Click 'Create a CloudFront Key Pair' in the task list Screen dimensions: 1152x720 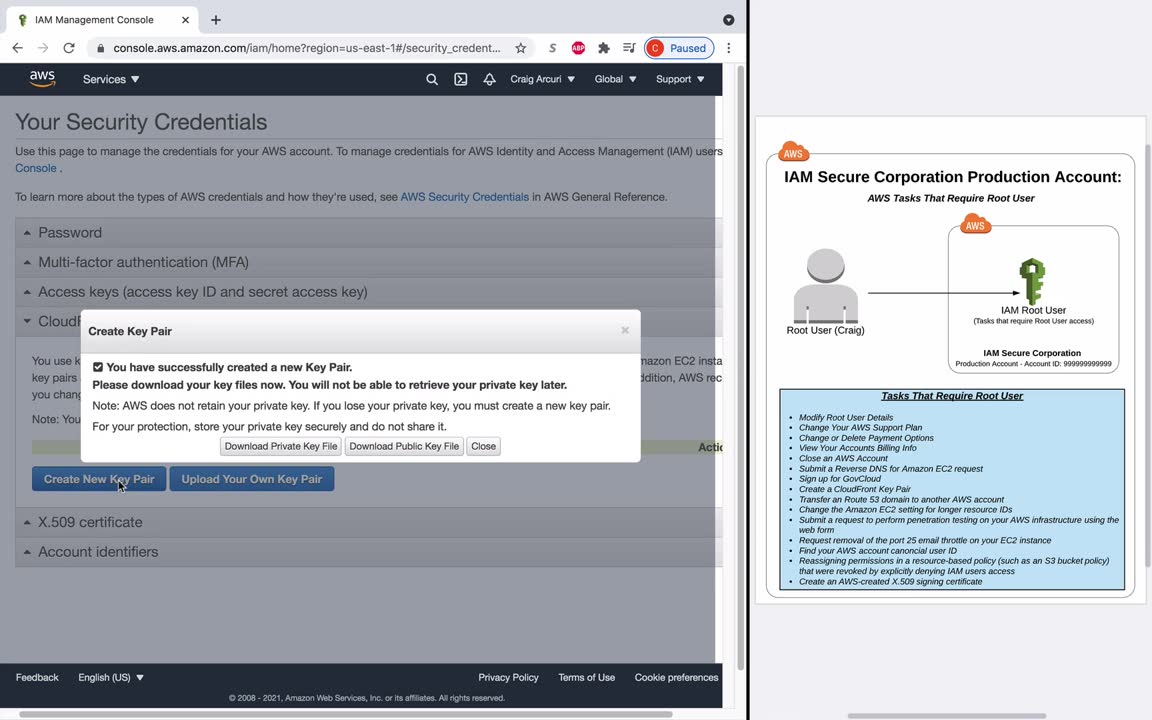(x=854, y=489)
